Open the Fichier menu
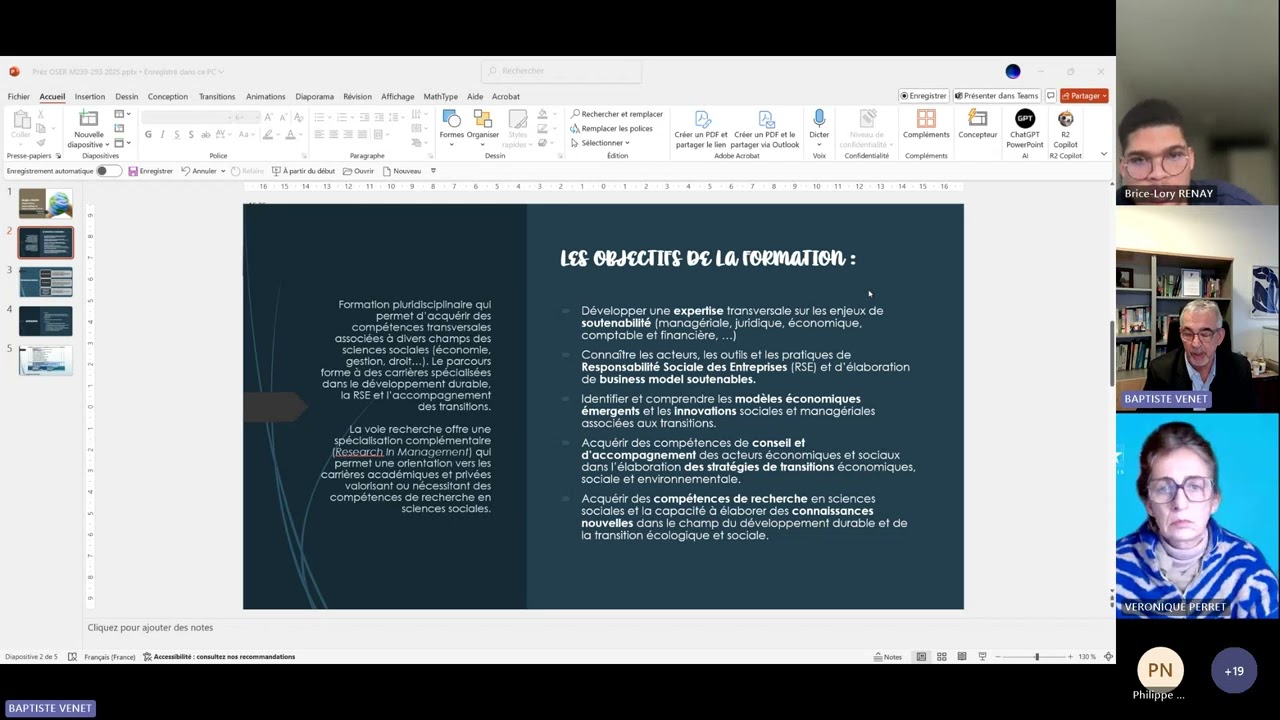Screen dimensions: 1280x720 point(18,97)
